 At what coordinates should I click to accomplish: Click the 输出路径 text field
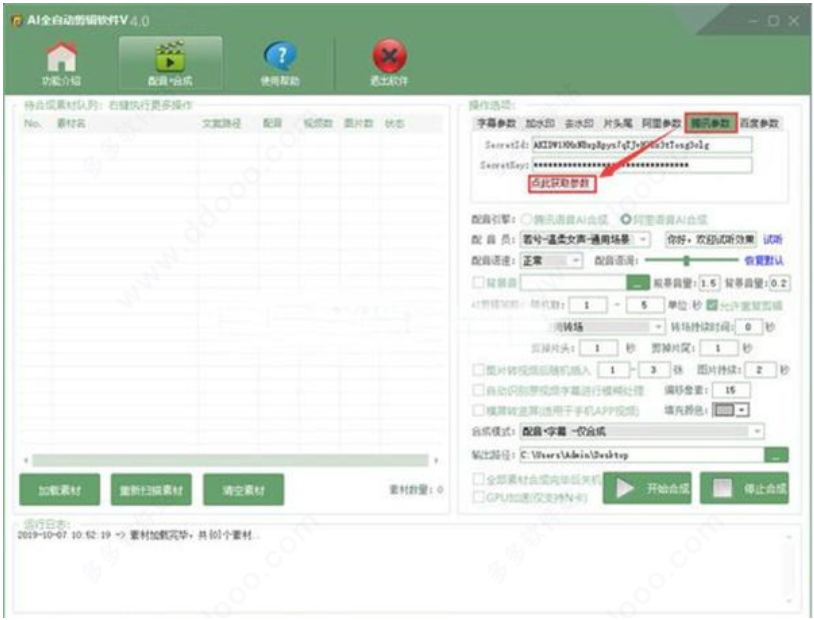coord(642,455)
